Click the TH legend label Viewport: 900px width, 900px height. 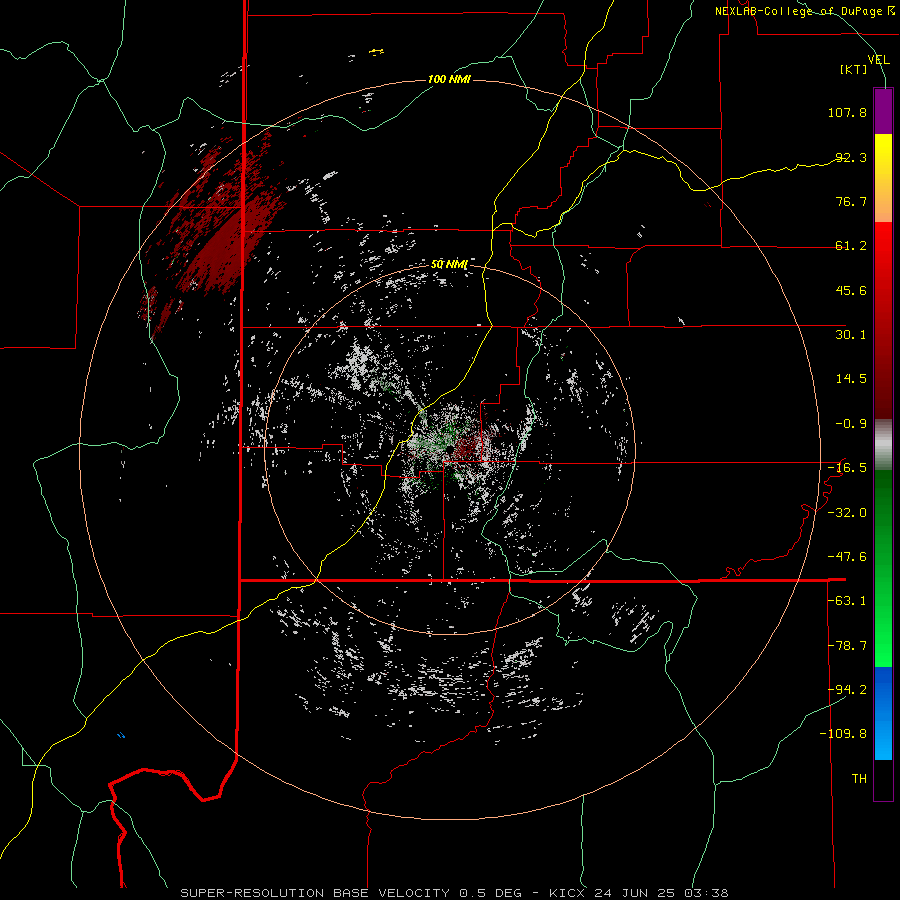click(x=859, y=779)
